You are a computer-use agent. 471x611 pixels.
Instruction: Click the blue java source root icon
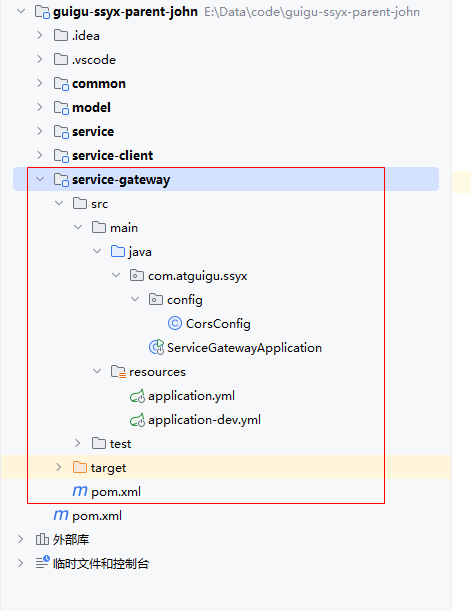118,251
